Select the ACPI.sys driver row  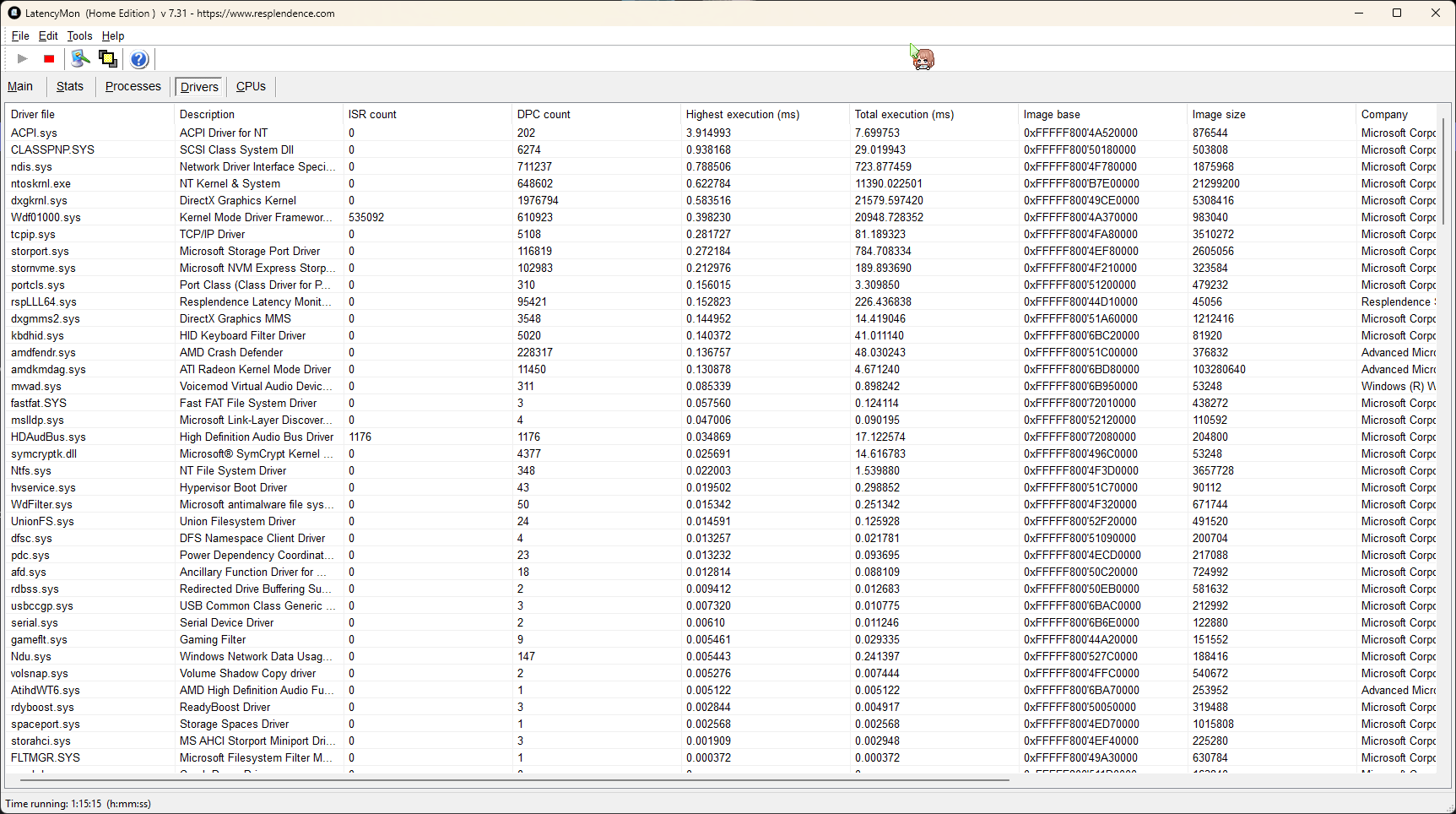click(x=722, y=133)
